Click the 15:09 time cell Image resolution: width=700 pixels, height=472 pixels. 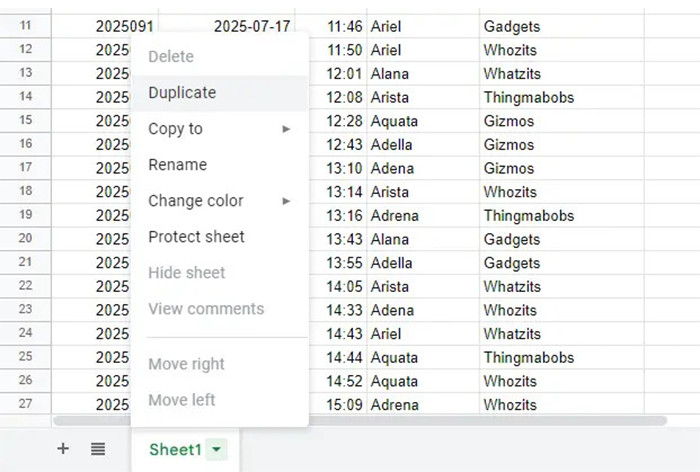click(345, 405)
